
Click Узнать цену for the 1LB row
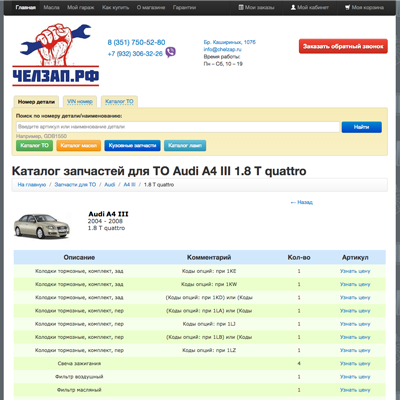click(355, 337)
